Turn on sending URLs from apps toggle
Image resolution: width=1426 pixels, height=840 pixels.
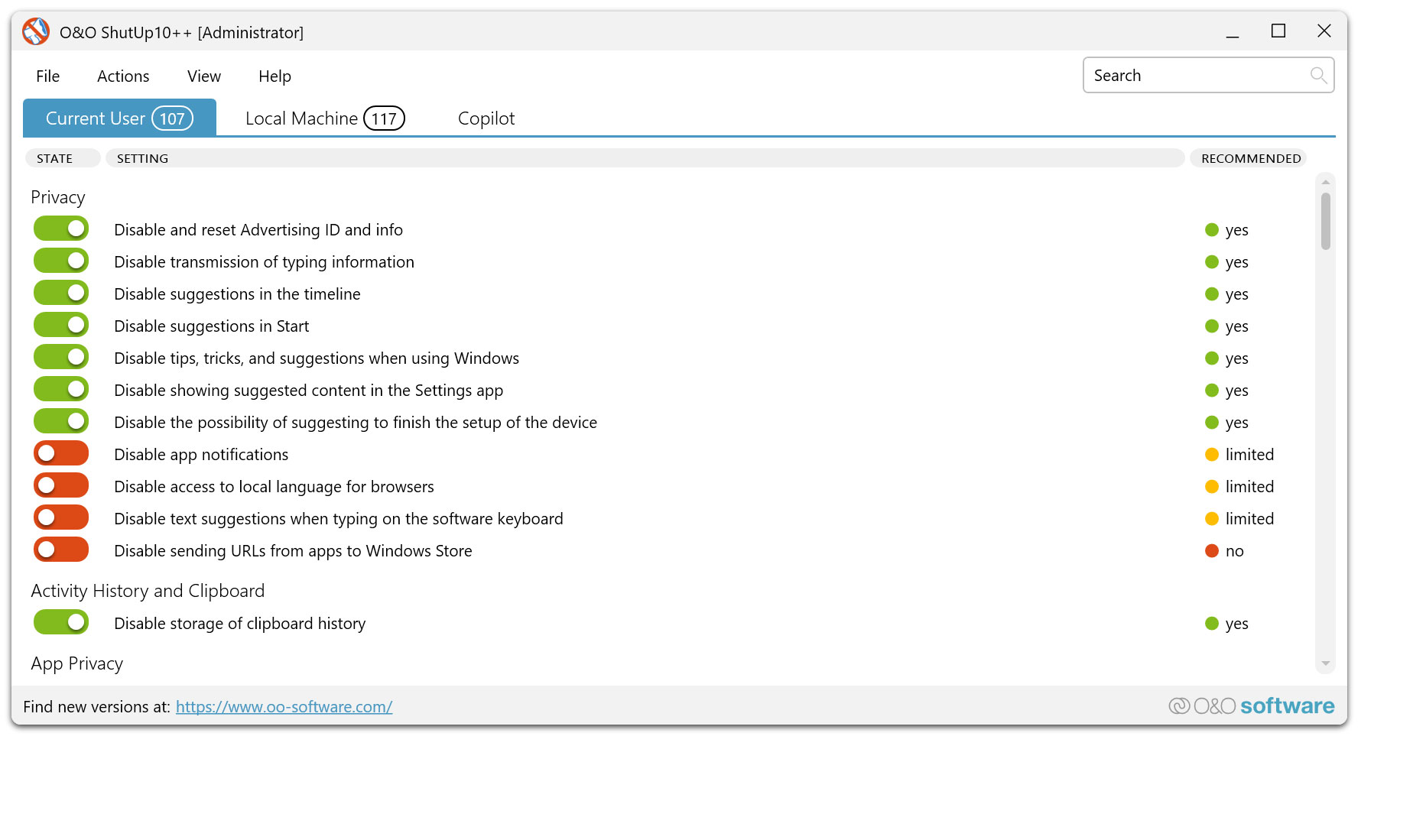tap(60, 549)
